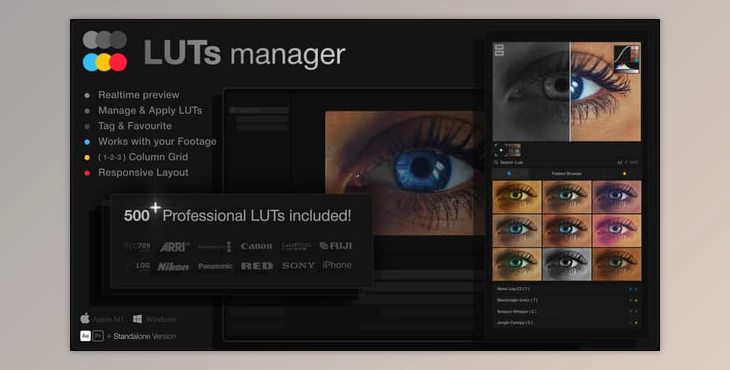
Task: Click the GoPro brand logo
Action: pyautogui.click(x=296, y=246)
